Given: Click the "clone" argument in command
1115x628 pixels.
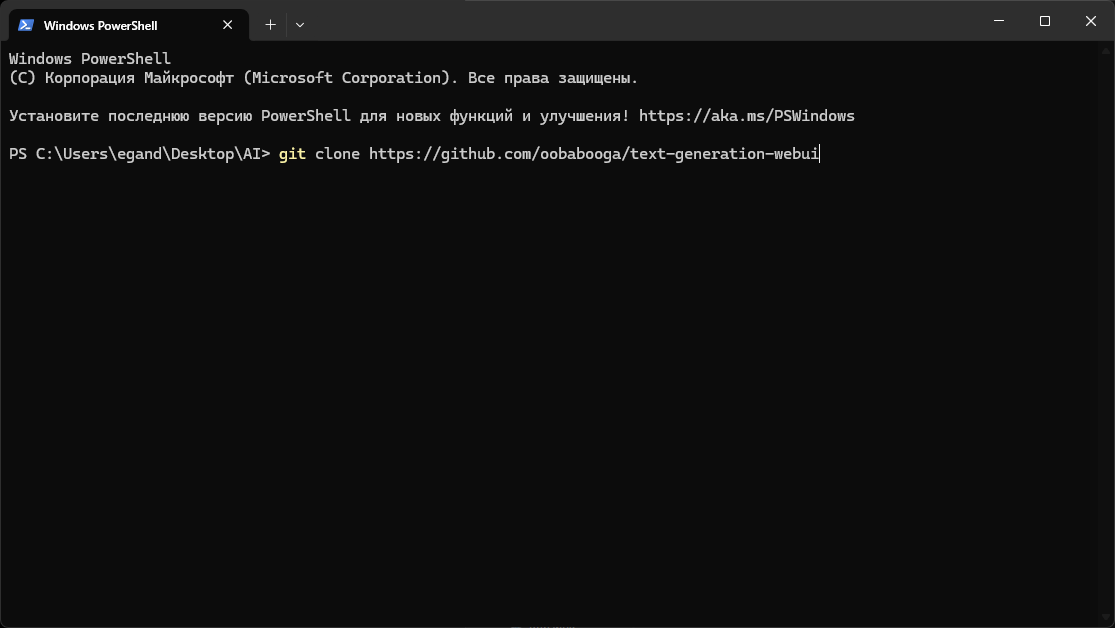Looking at the screenshot, I should [337, 154].
